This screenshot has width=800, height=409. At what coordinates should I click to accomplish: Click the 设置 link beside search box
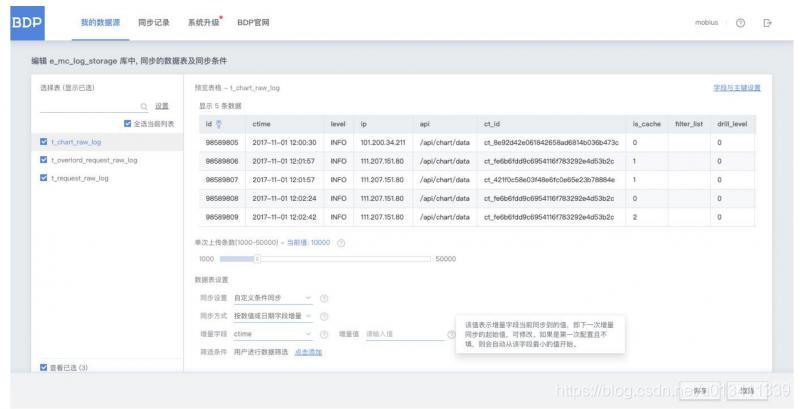point(162,106)
